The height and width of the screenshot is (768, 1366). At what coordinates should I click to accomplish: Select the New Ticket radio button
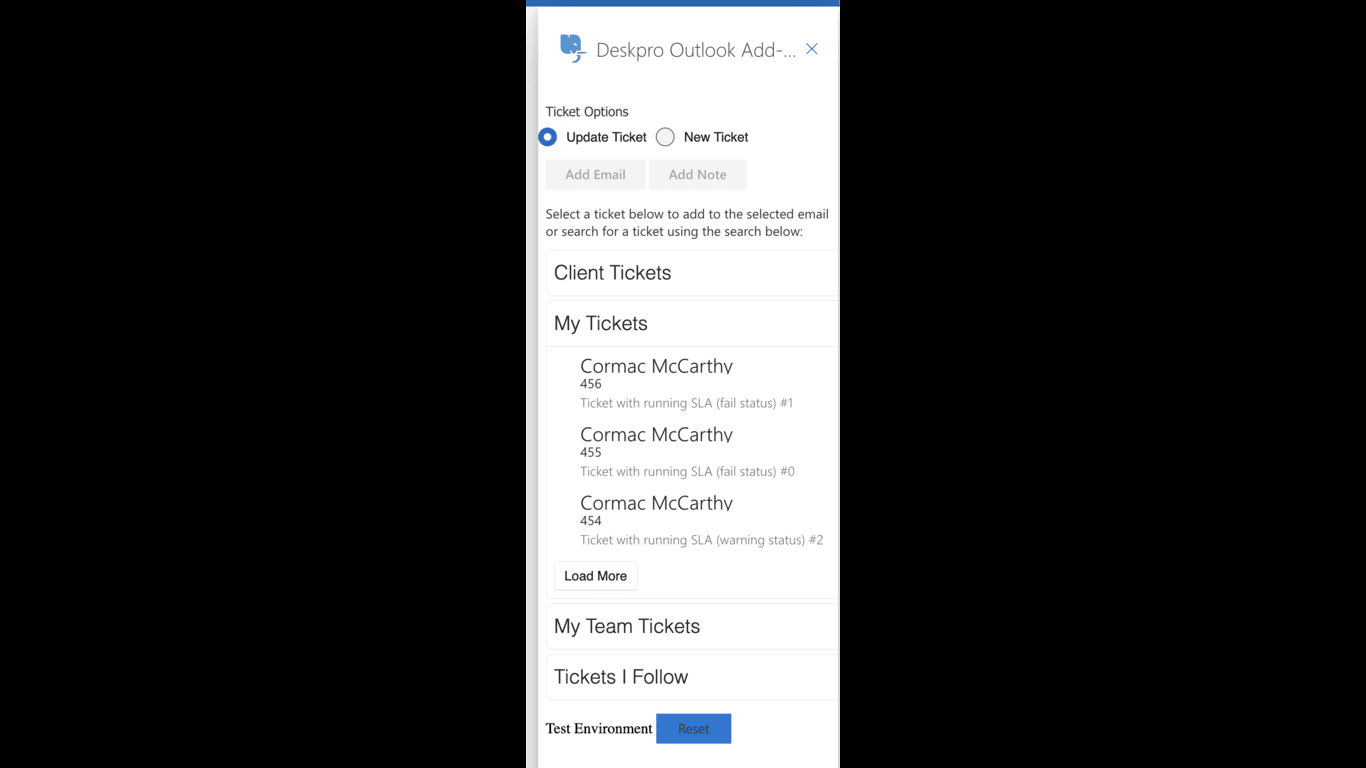[665, 137]
